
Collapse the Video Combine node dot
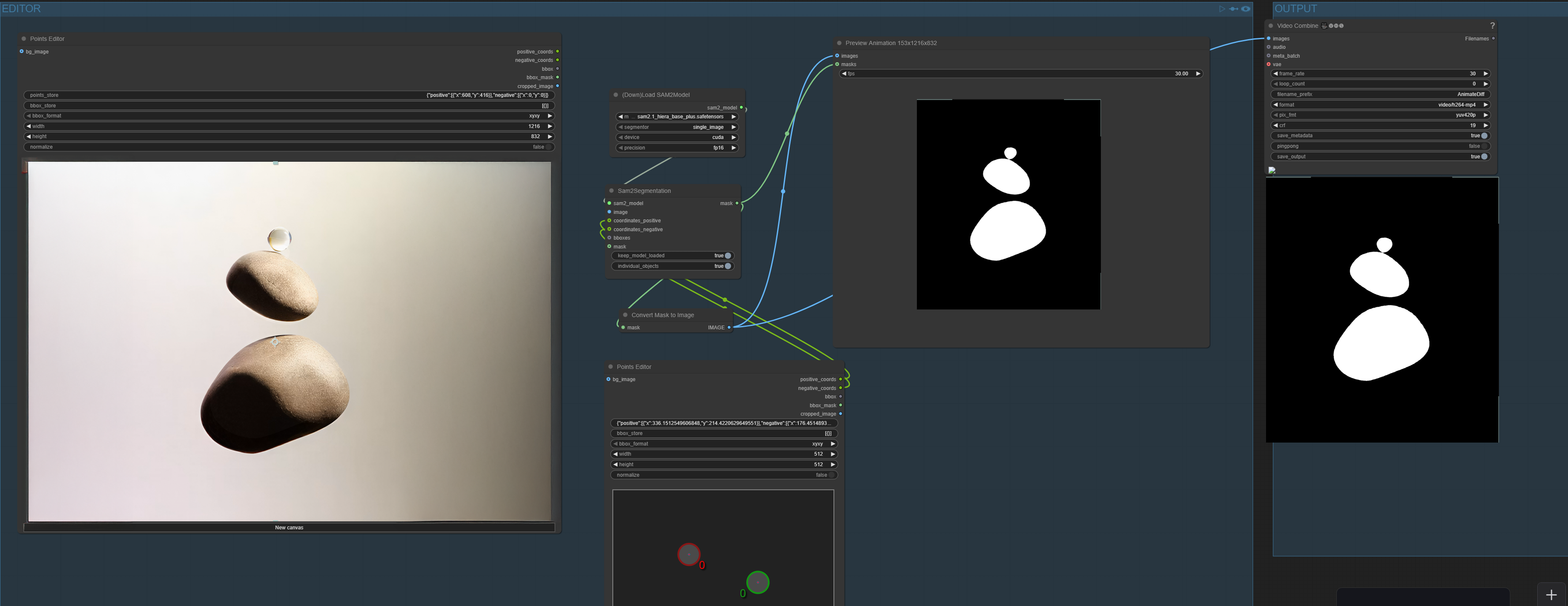(x=1271, y=26)
